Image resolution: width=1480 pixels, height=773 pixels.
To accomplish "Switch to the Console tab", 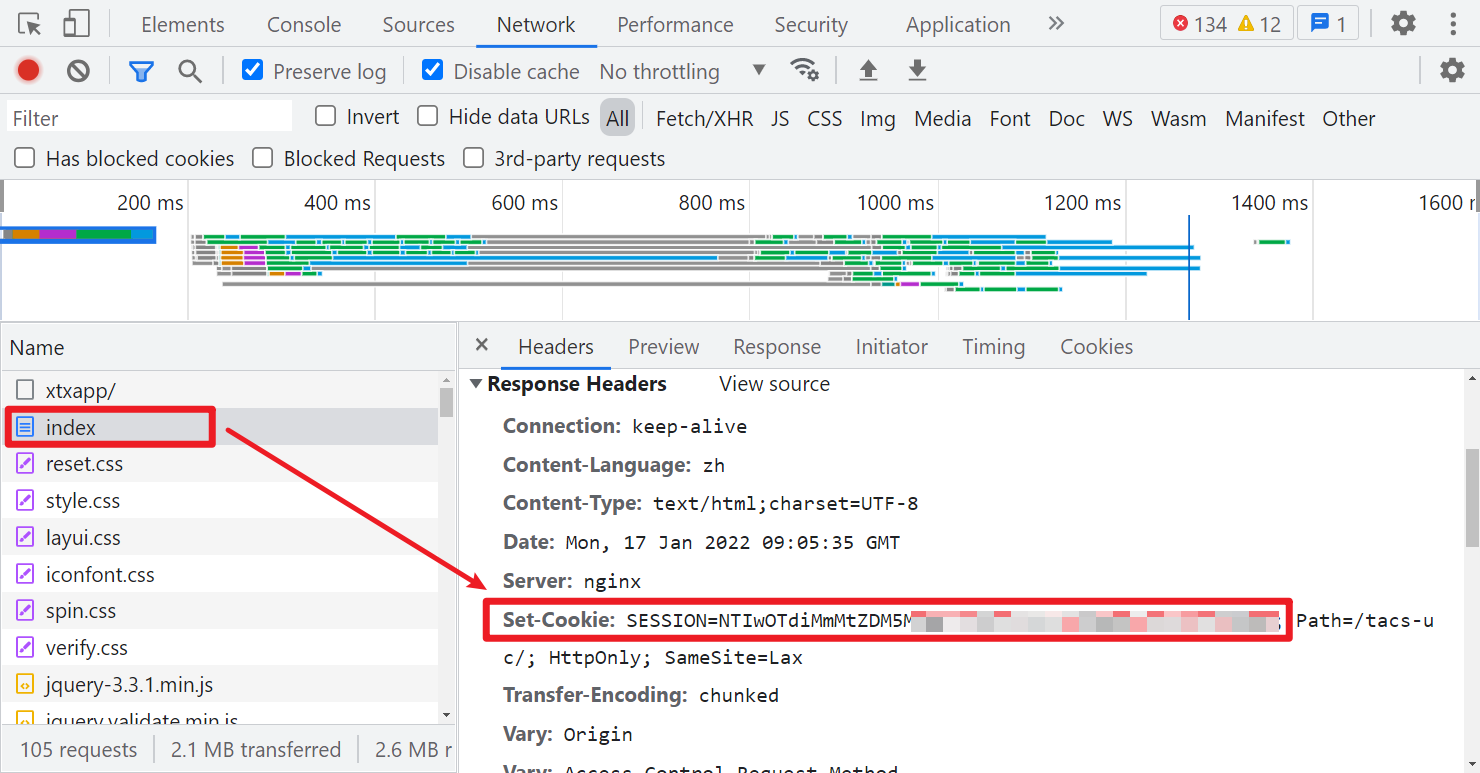I will point(304,25).
